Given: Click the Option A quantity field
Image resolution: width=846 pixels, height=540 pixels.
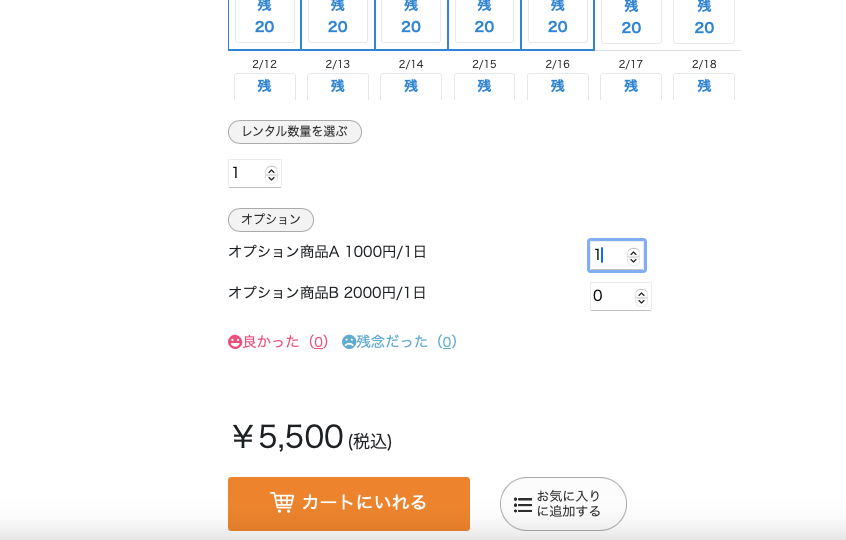Looking at the screenshot, I should (x=607, y=256).
